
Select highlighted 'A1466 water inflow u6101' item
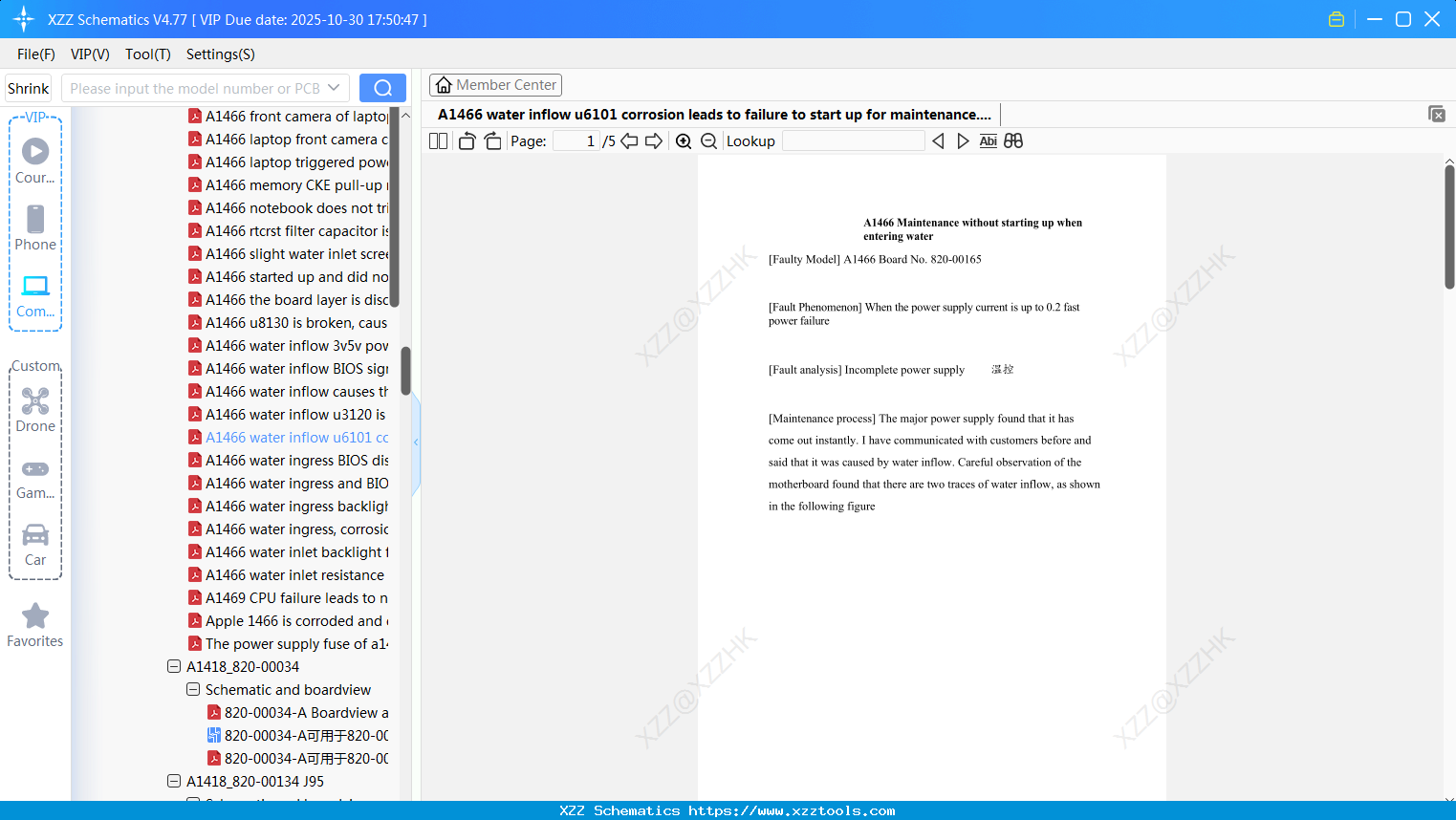(x=289, y=438)
